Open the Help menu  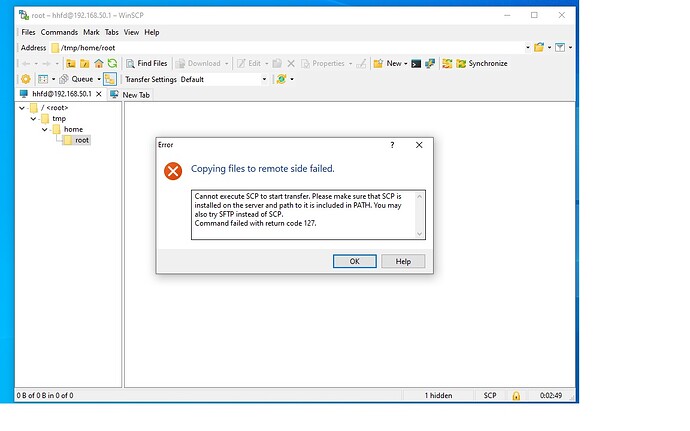tap(151, 32)
